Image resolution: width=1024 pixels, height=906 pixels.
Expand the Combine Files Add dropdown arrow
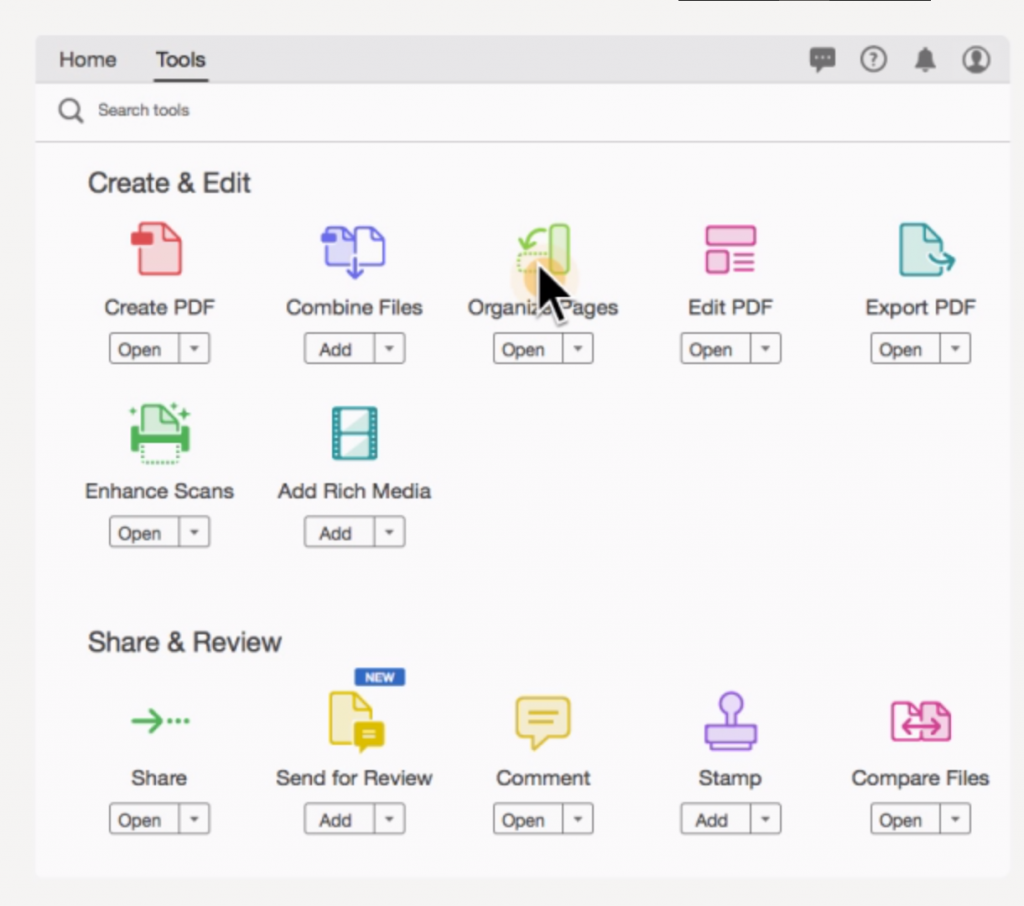(389, 349)
